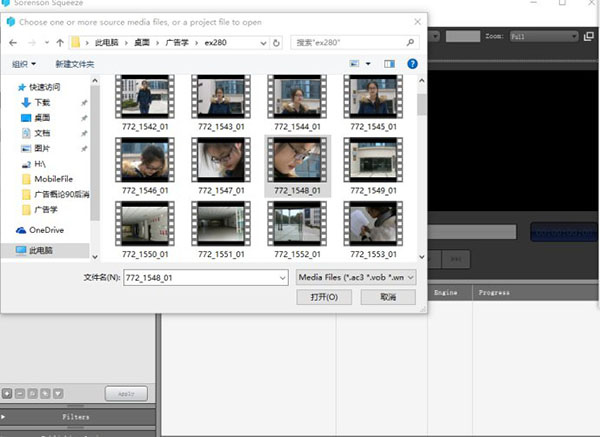Viewport: 600px width, 437px height.
Task: Click Squeeze preview detach window icon
Action: 589,36
